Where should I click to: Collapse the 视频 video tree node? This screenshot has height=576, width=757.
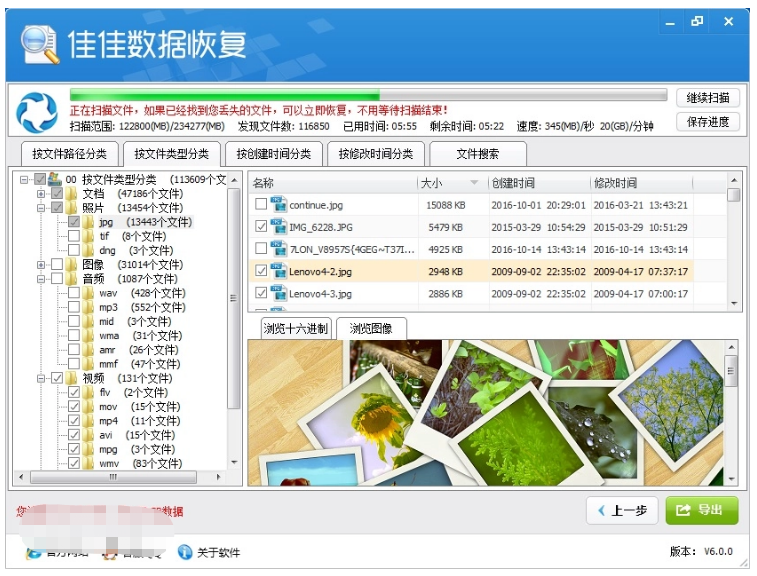point(41,379)
